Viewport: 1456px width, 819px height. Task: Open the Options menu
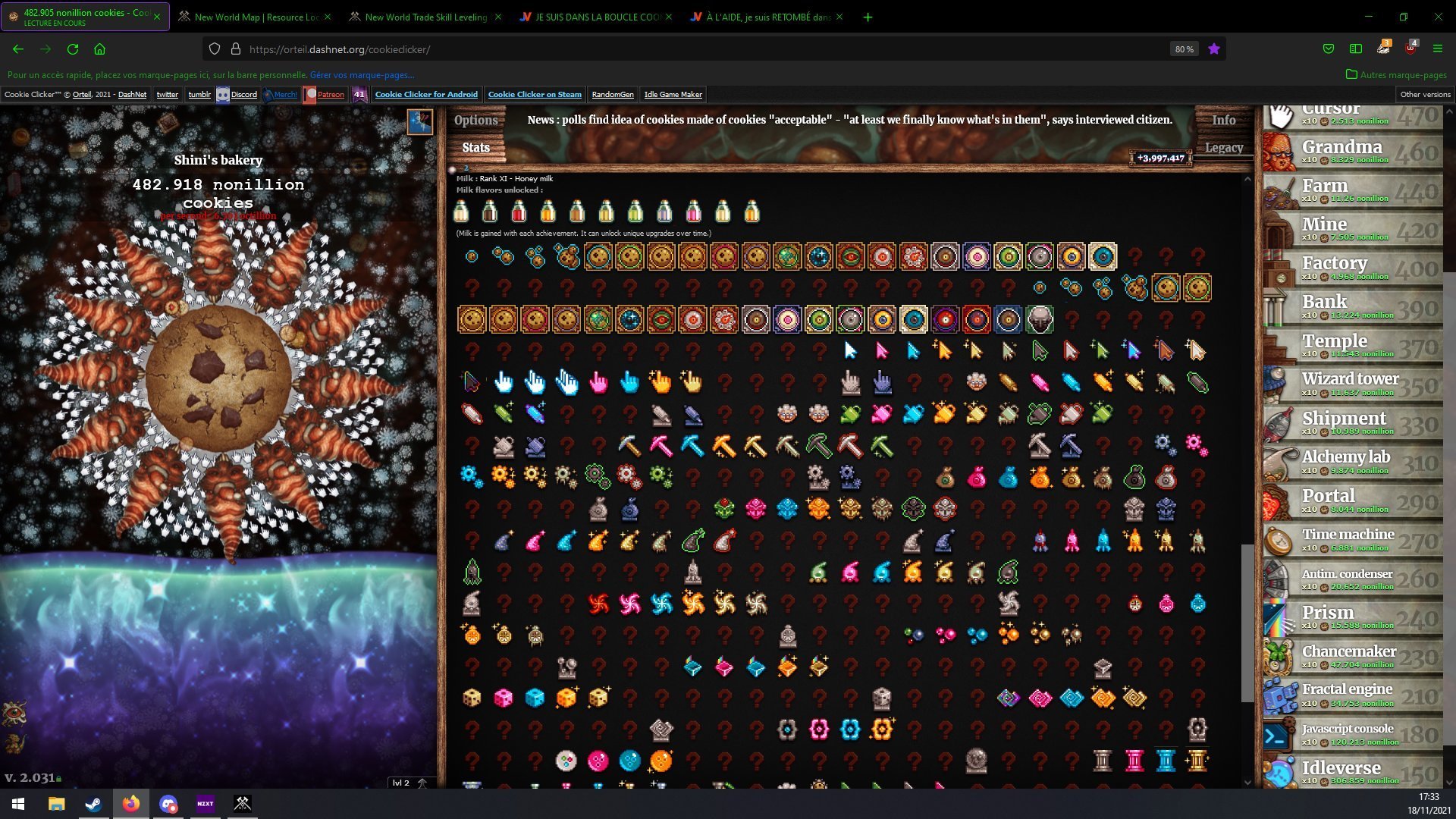[x=476, y=120]
